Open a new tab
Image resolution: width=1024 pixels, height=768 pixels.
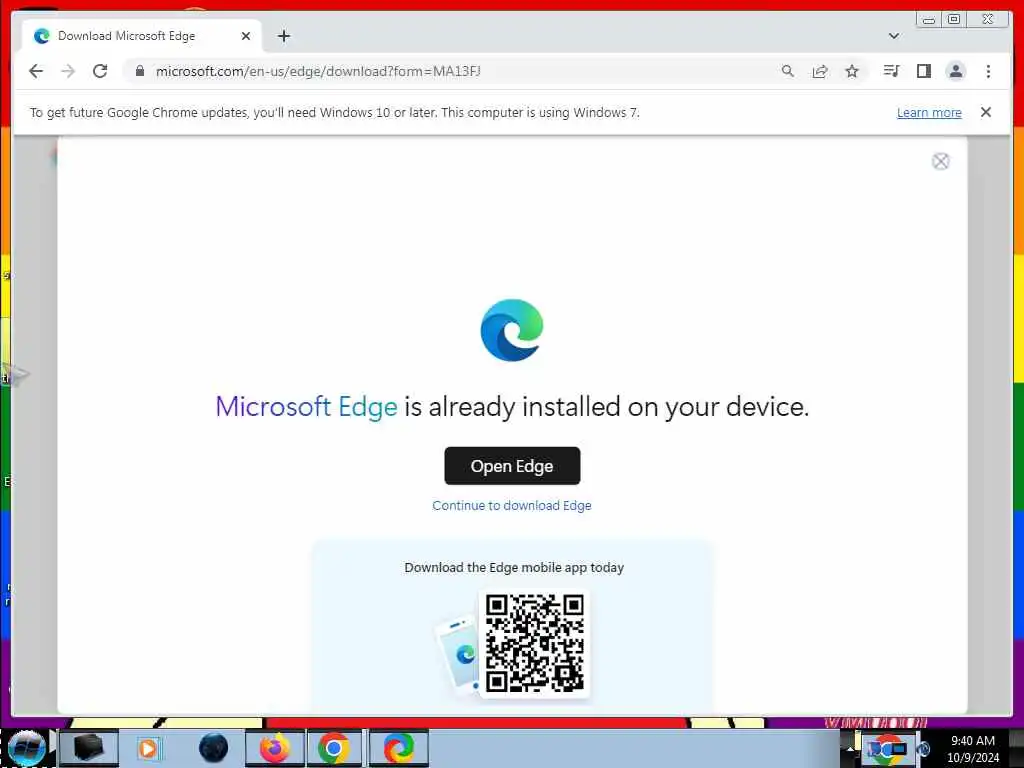(x=283, y=36)
